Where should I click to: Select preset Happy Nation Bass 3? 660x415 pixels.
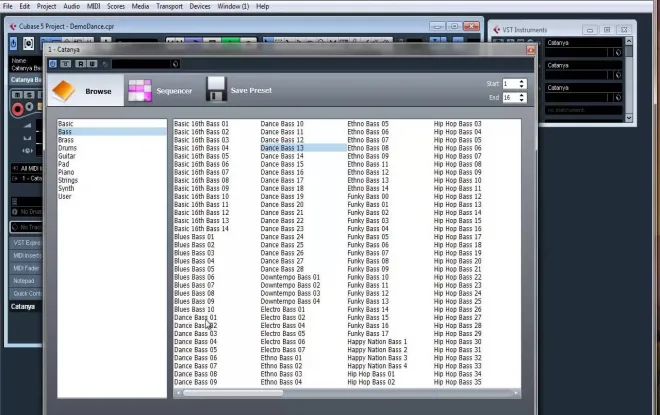(x=377, y=358)
